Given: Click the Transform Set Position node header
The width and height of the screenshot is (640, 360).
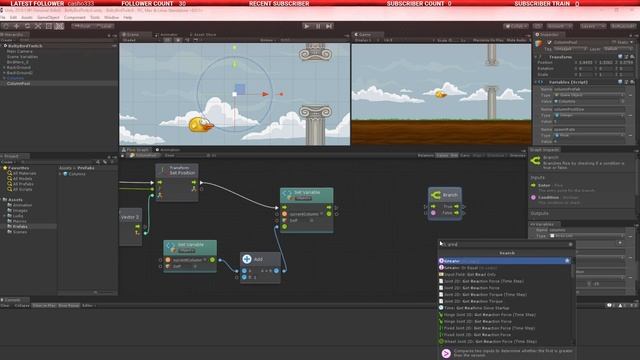Looking at the screenshot, I should tap(177, 170).
